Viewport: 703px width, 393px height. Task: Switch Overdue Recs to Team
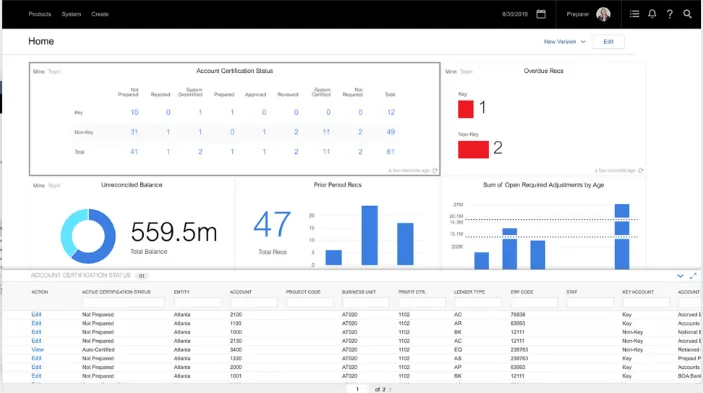click(466, 72)
